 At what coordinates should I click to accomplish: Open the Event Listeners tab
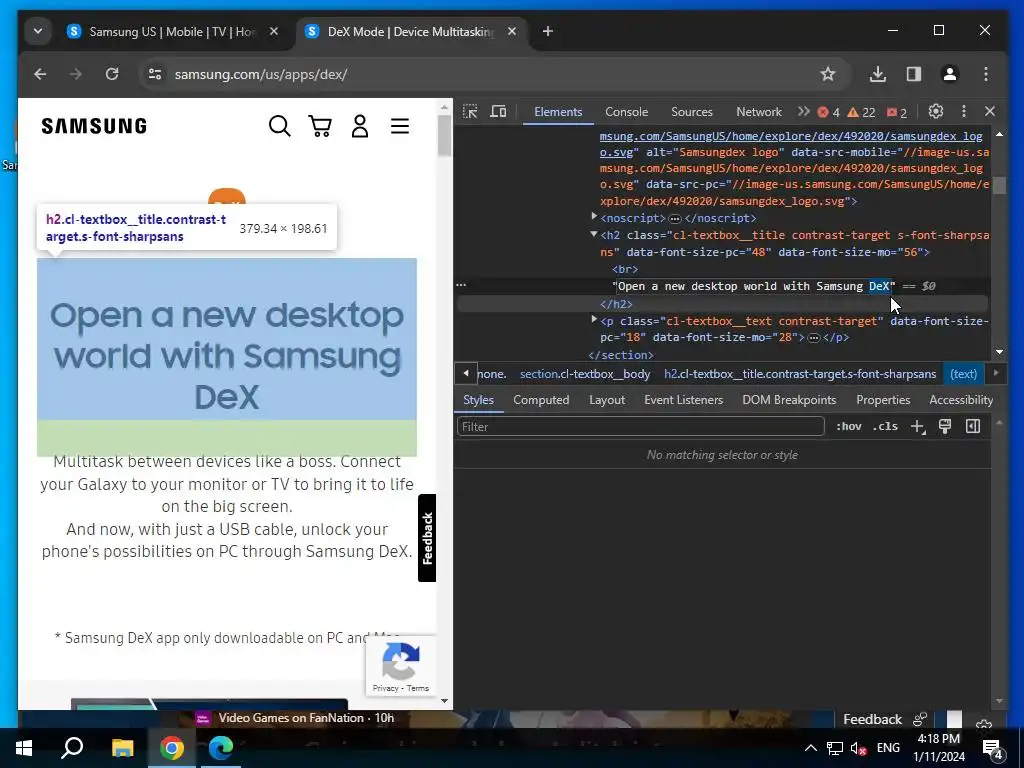tap(683, 400)
